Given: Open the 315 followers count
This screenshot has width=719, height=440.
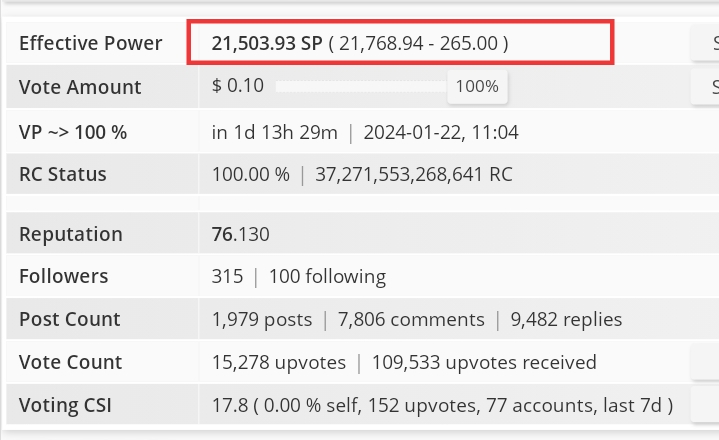Looking at the screenshot, I should click(227, 276).
